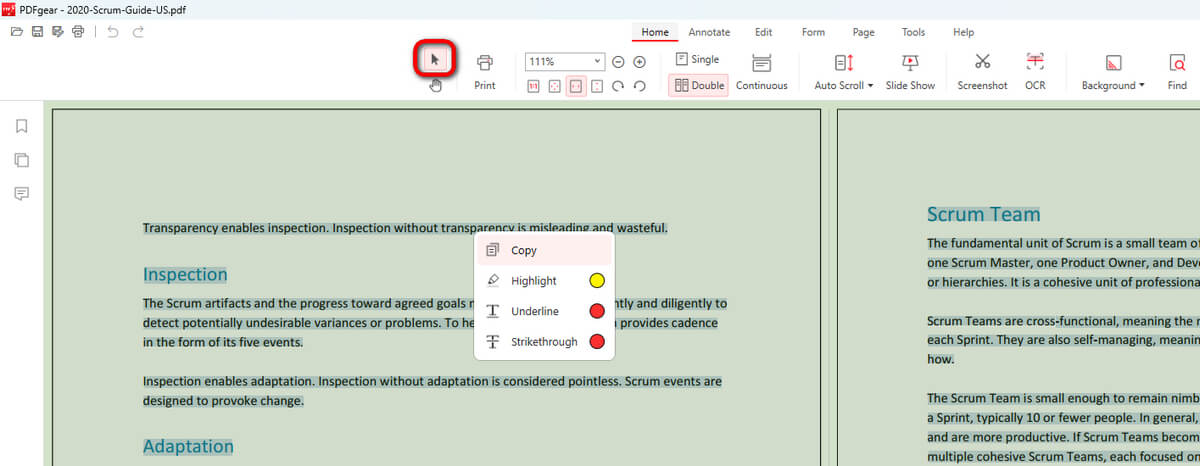The image size is (1200, 466).
Task: Click the Save As icon with pencil
Action: coord(58,32)
